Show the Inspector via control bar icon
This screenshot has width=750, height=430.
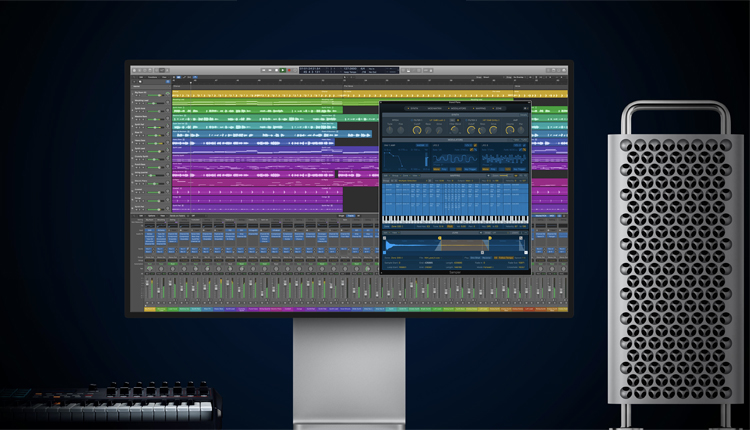click(x=139, y=70)
